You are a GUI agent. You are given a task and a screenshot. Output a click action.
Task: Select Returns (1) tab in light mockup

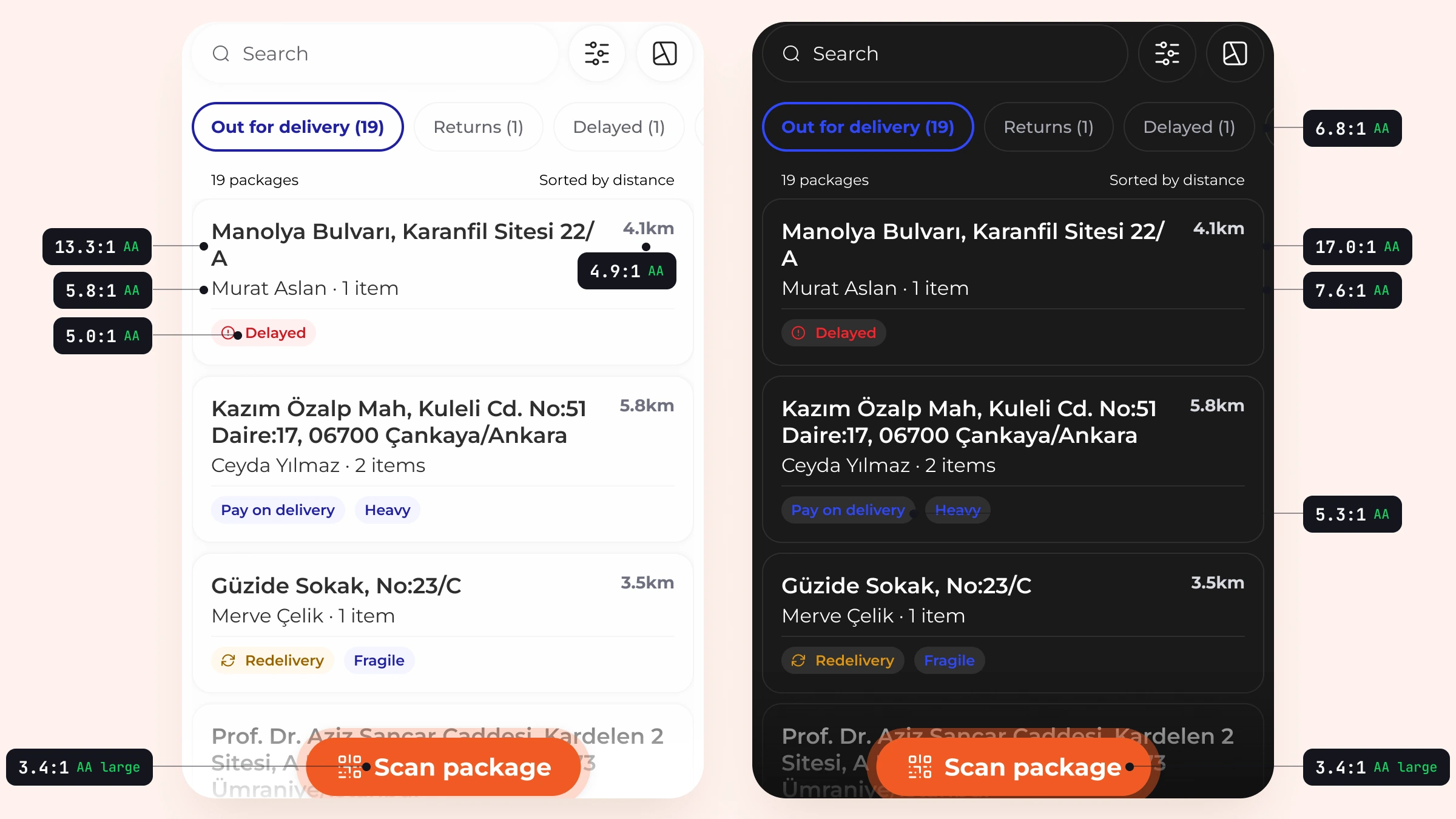coord(479,127)
